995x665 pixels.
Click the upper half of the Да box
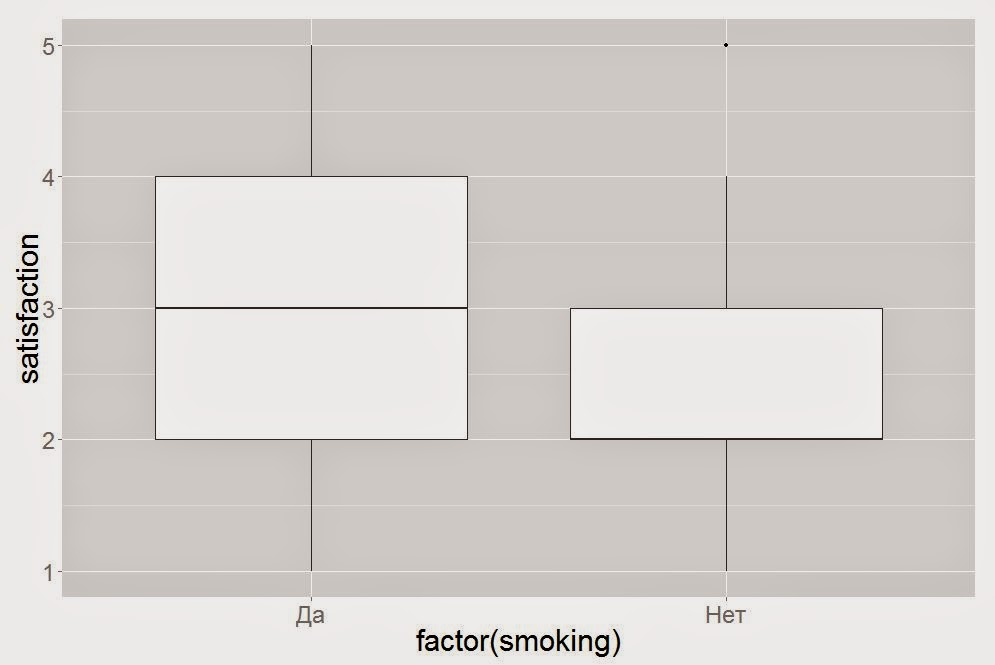(x=311, y=242)
